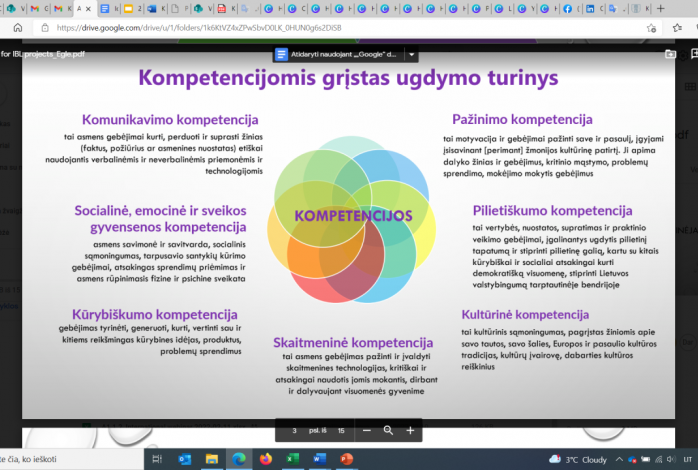Open Outlook from the taskbar
698x470 pixels.
coord(184,459)
